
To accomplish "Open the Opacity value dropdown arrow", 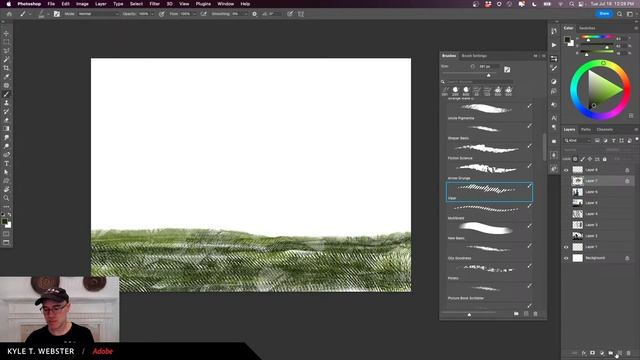I will coord(153,14).
